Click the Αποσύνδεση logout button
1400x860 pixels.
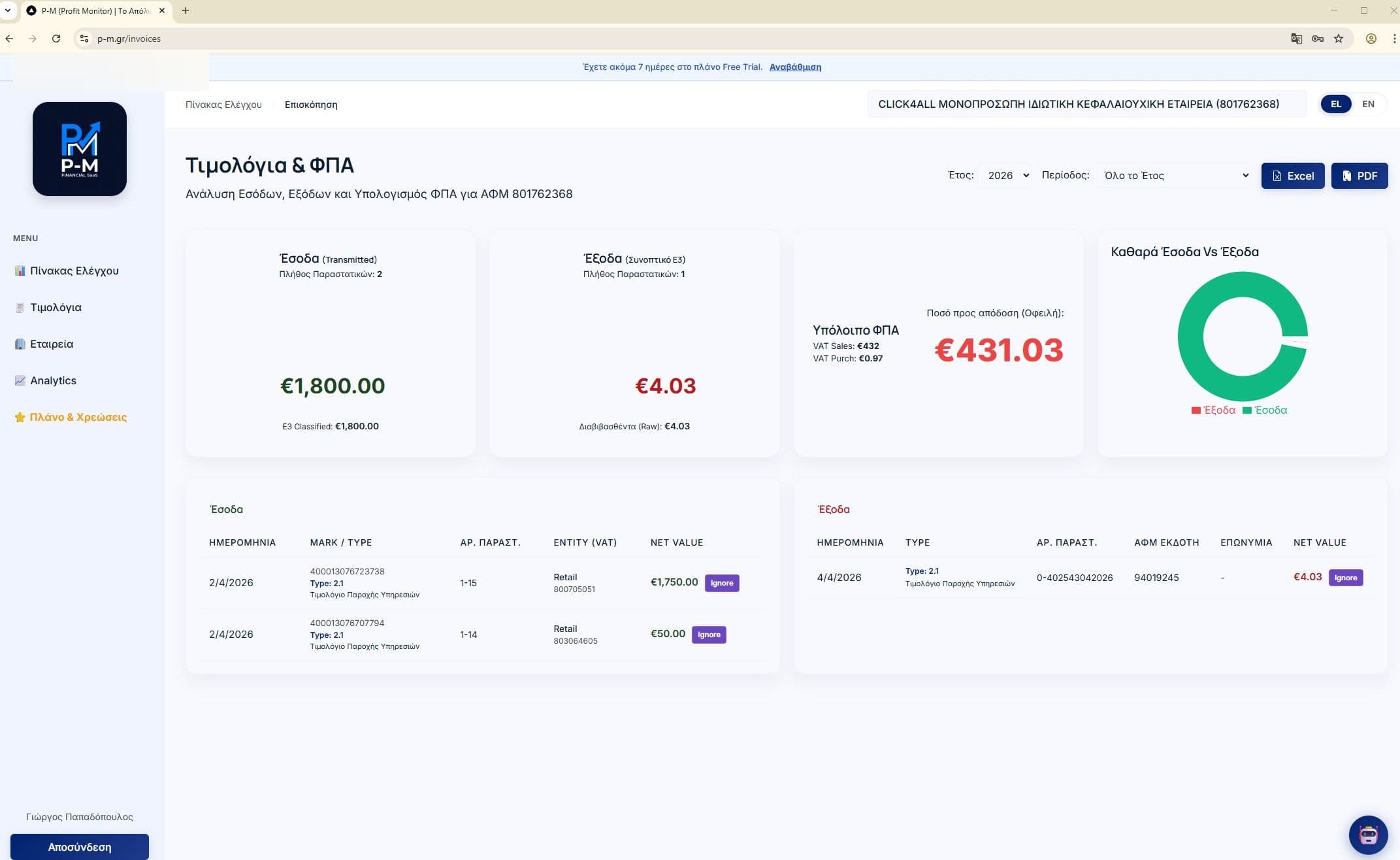[x=80, y=847]
